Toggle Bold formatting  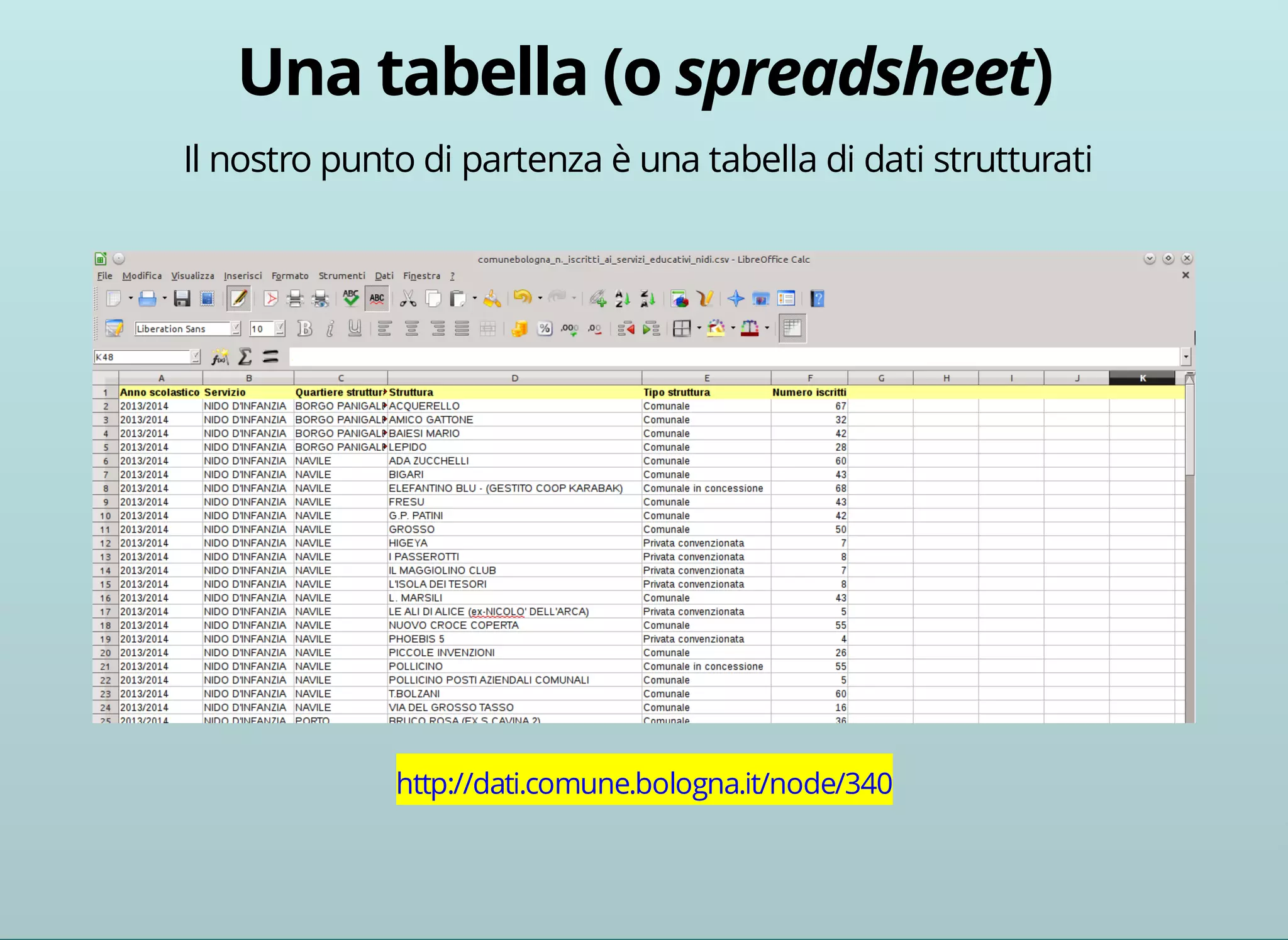305,328
